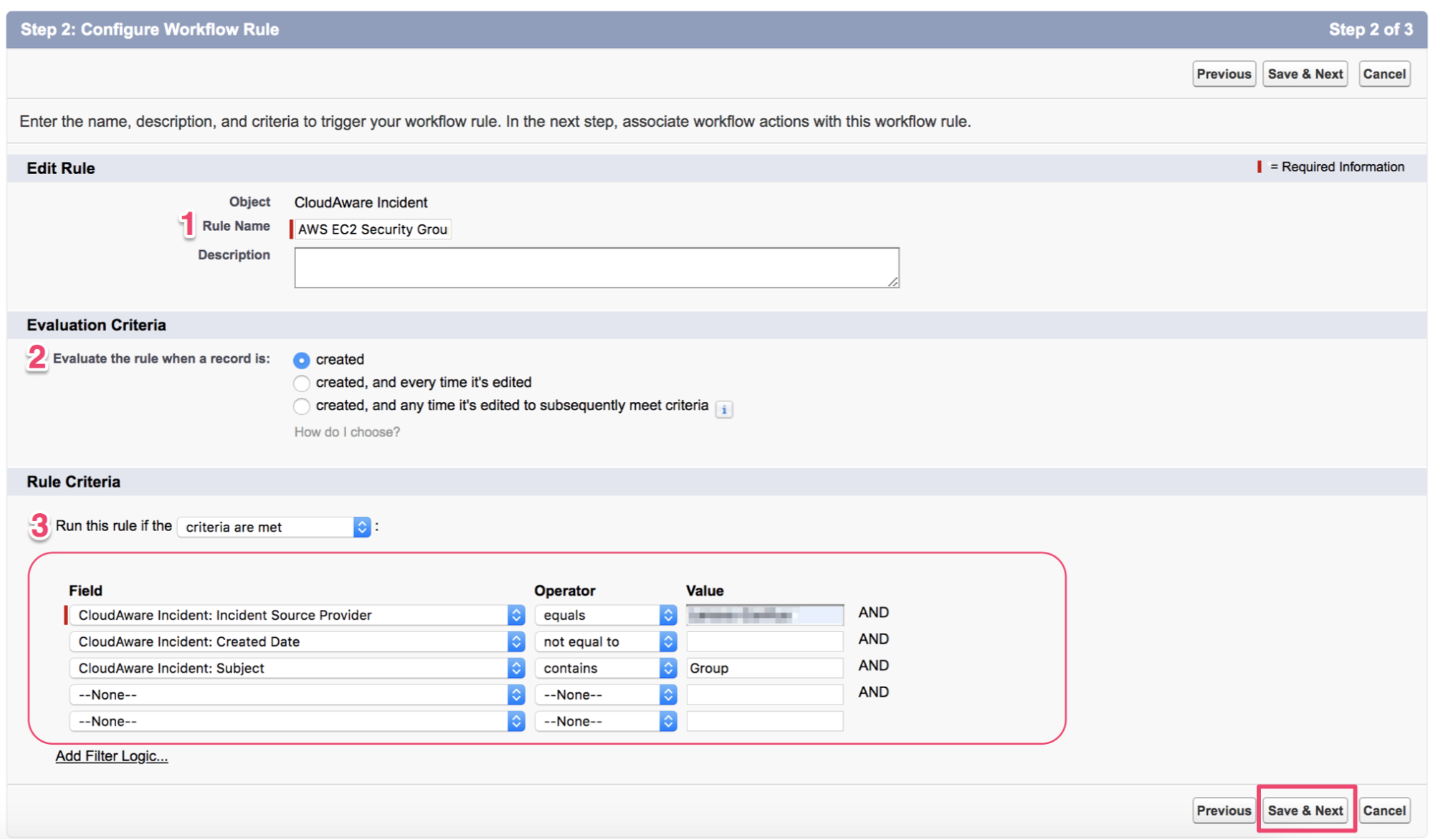Select the 'created' radio option

click(x=302, y=360)
